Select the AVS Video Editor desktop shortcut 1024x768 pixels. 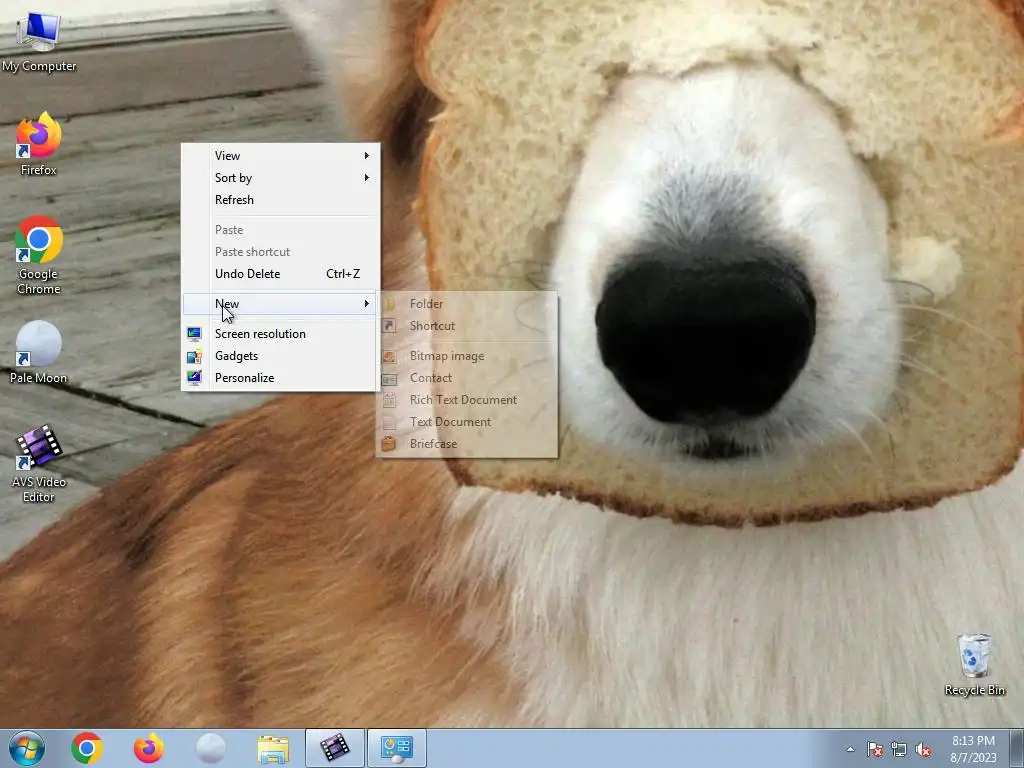pos(39,462)
